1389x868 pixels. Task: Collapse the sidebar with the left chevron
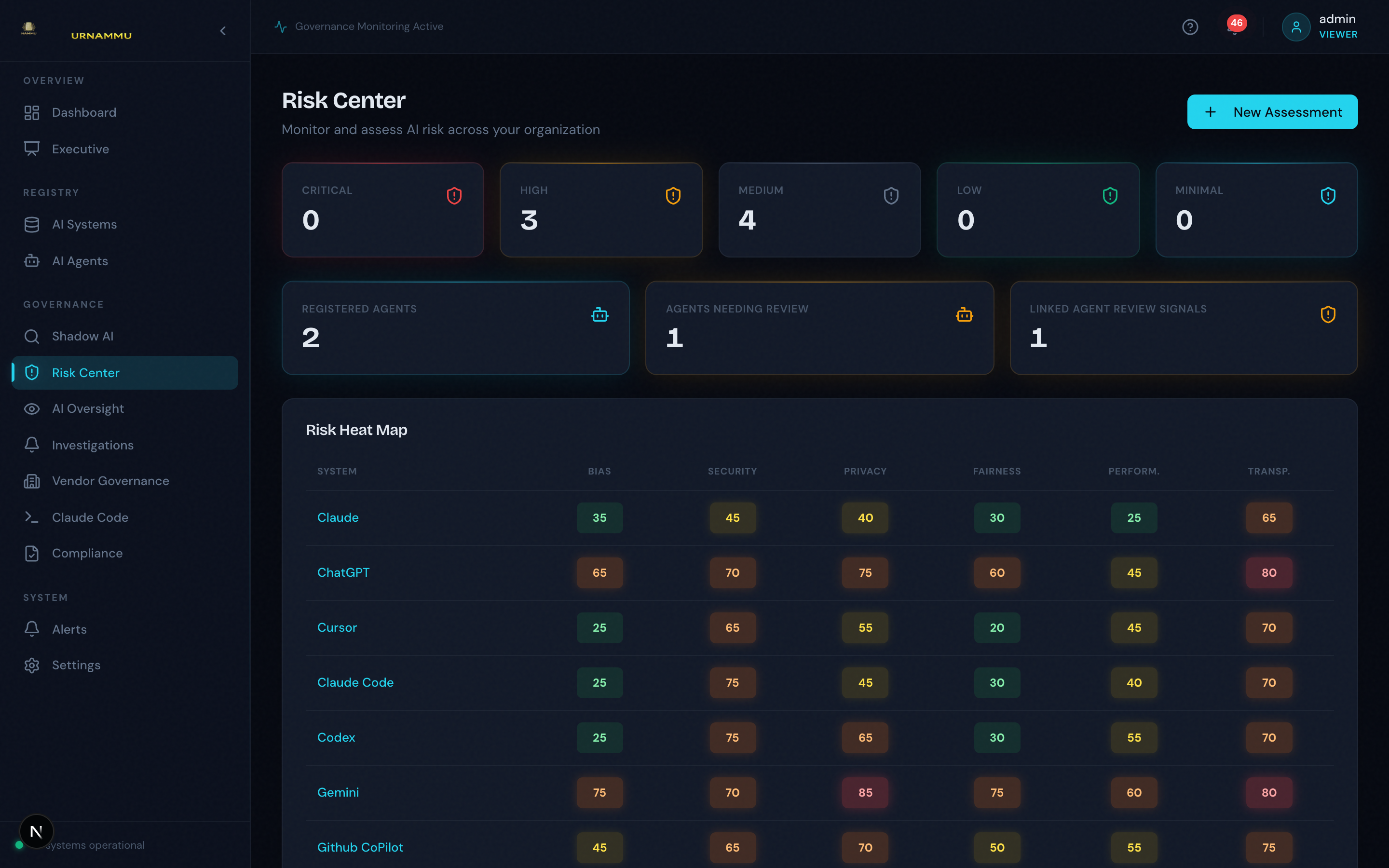pos(223,31)
